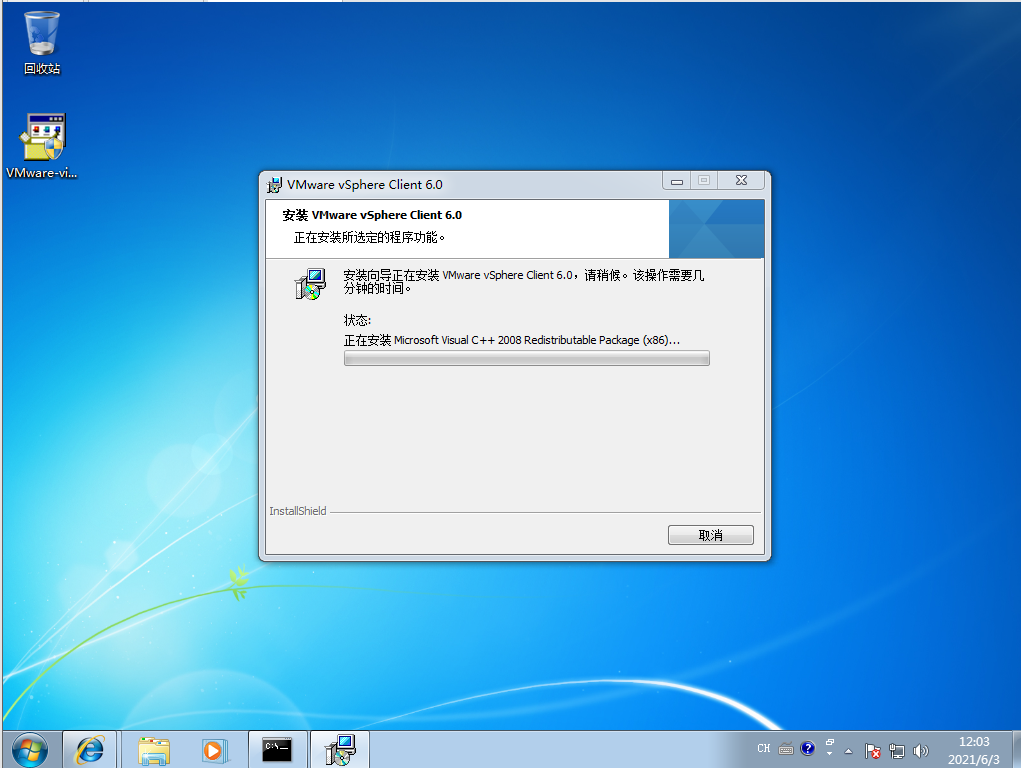Viewport: 1021px width, 768px height.
Task: Click the CH language indicator
Action: coord(764,749)
